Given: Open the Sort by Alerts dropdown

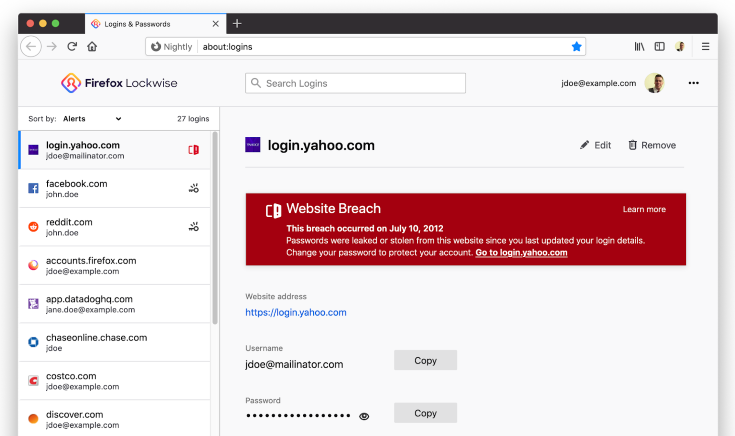Looking at the screenshot, I should click(92, 119).
